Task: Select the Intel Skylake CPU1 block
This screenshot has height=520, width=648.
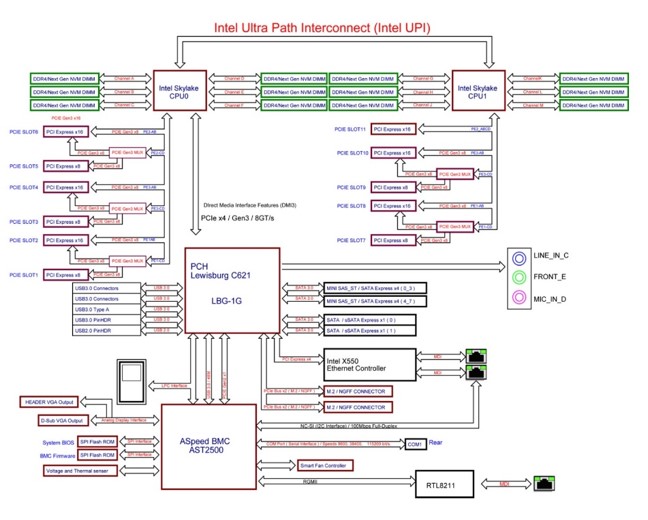Action: point(479,91)
